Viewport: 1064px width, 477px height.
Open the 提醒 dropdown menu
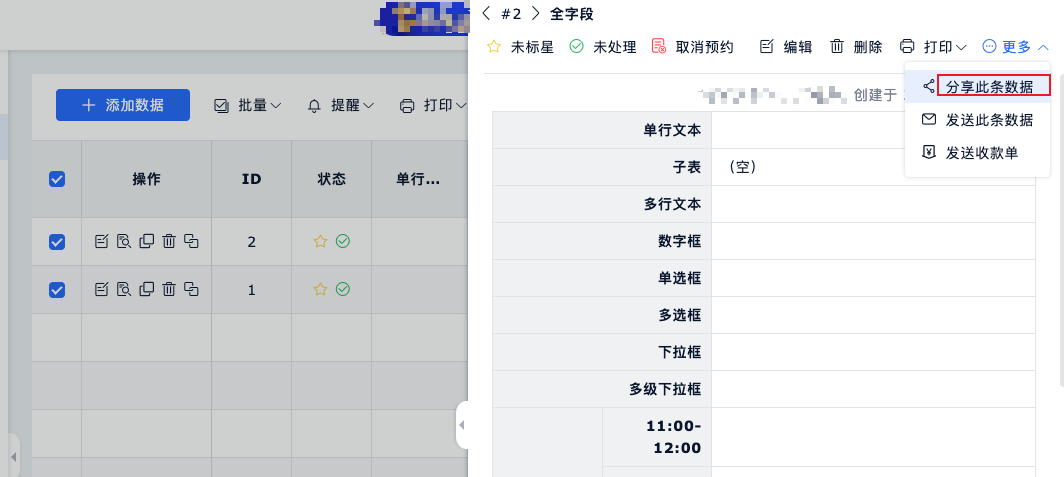click(x=340, y=105)
